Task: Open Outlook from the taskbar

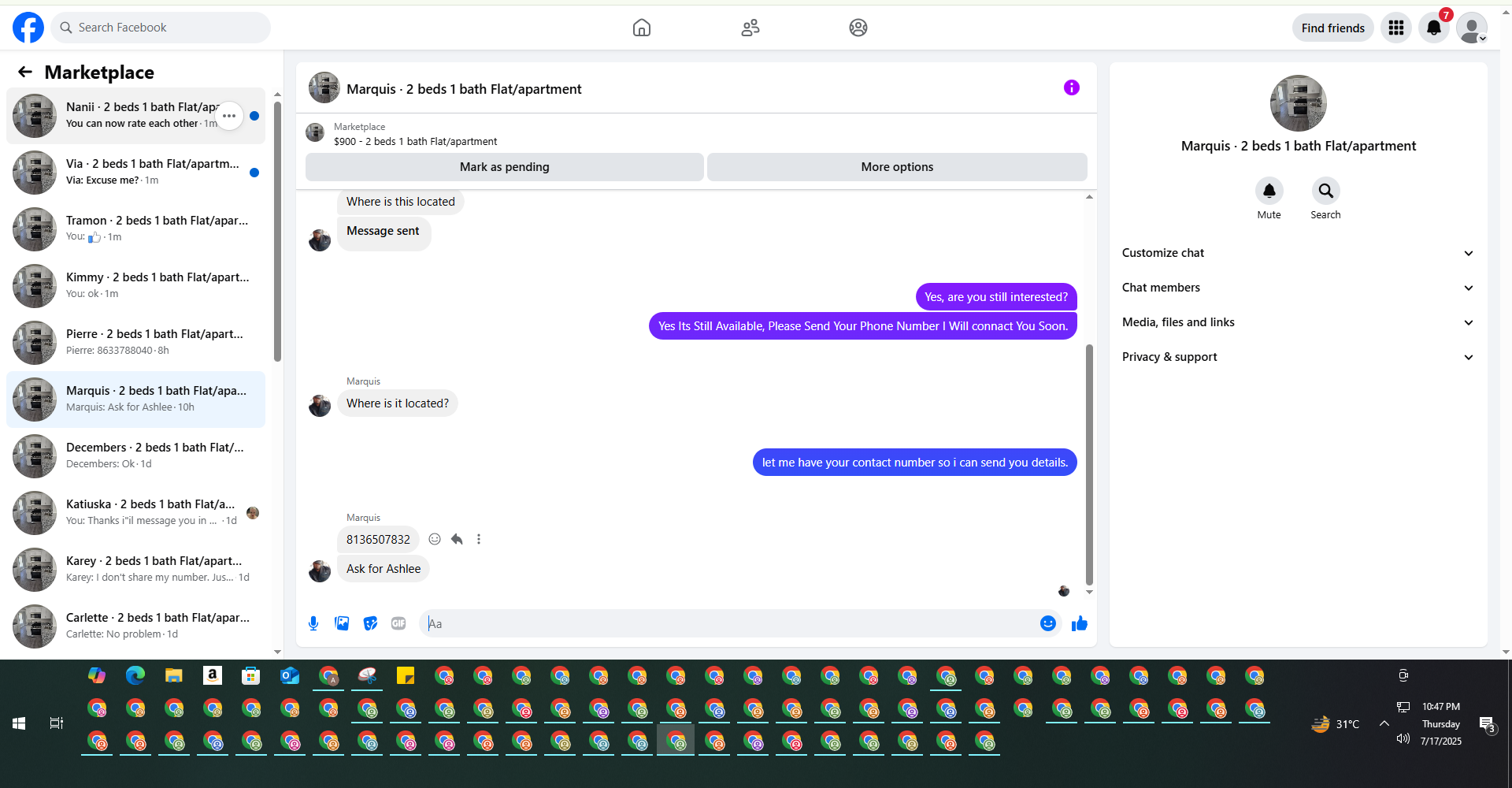Action: click(x=290, y=675)
